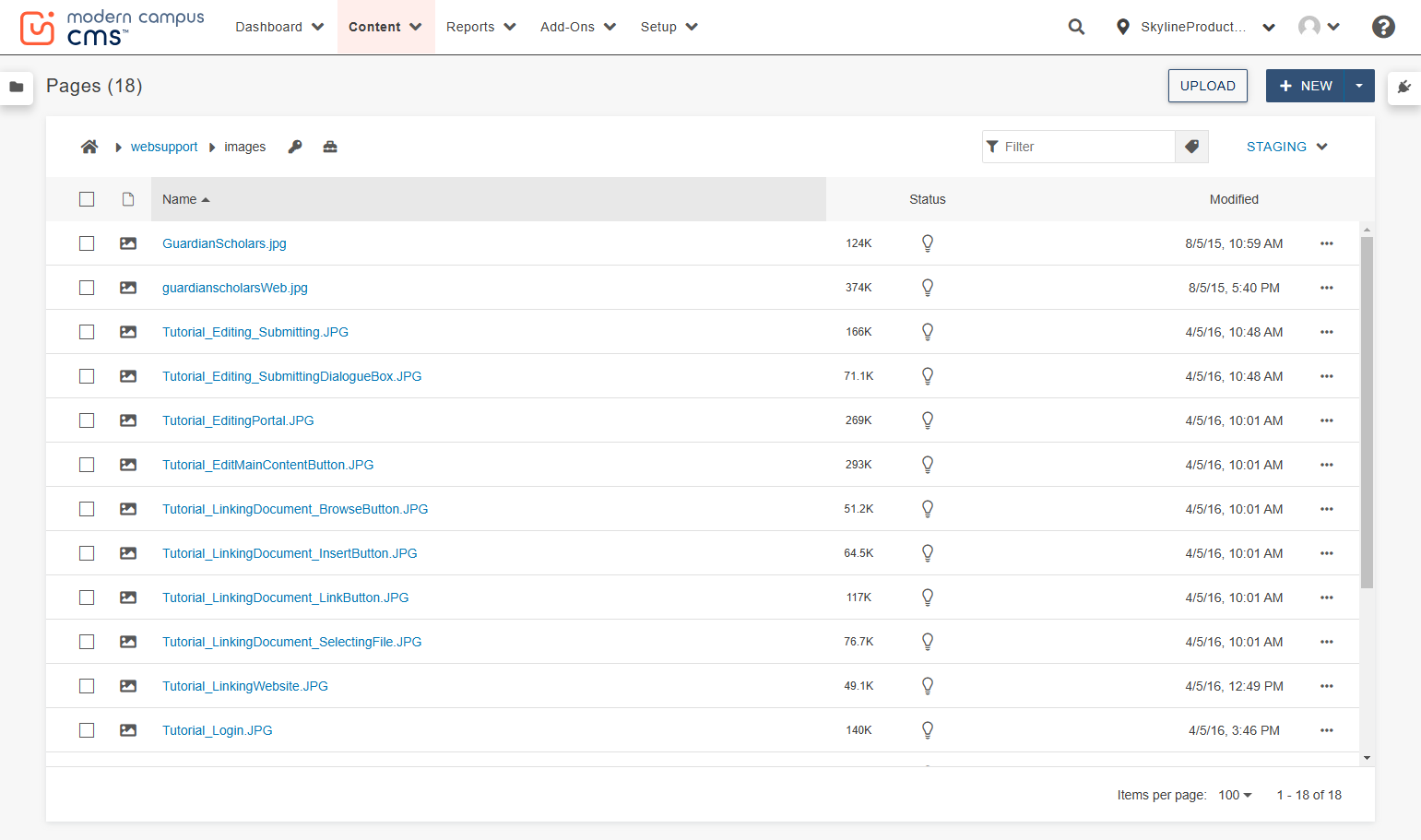
Task: Click the scrollbar down arrow
Action: [1367, 758]
